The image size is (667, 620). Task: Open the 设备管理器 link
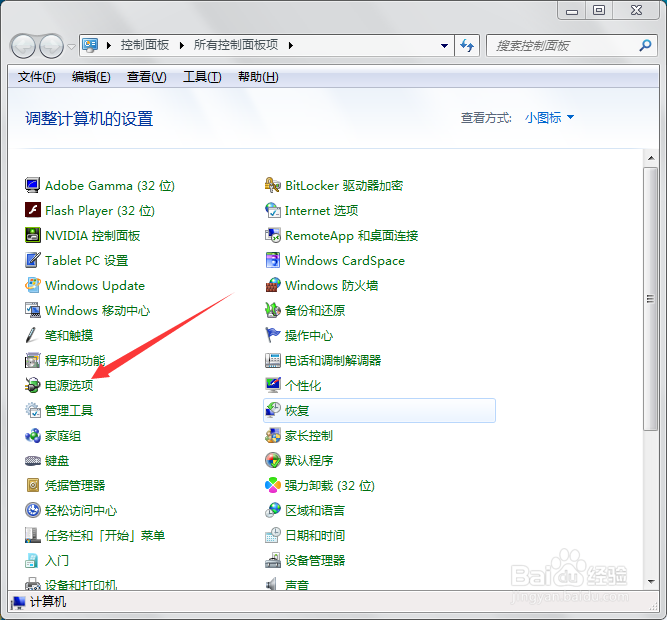(315, 560)
